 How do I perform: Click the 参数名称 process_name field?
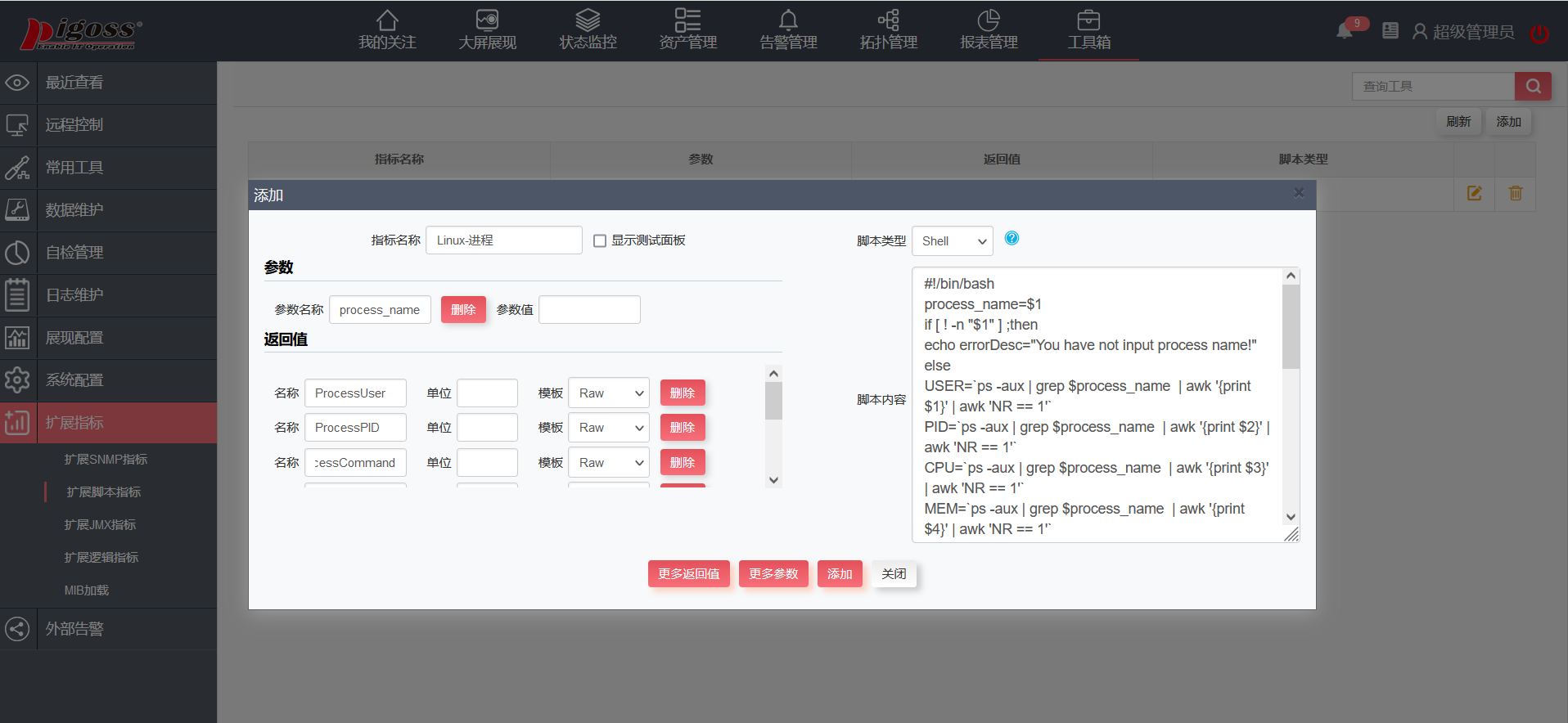tap(380, 310)
